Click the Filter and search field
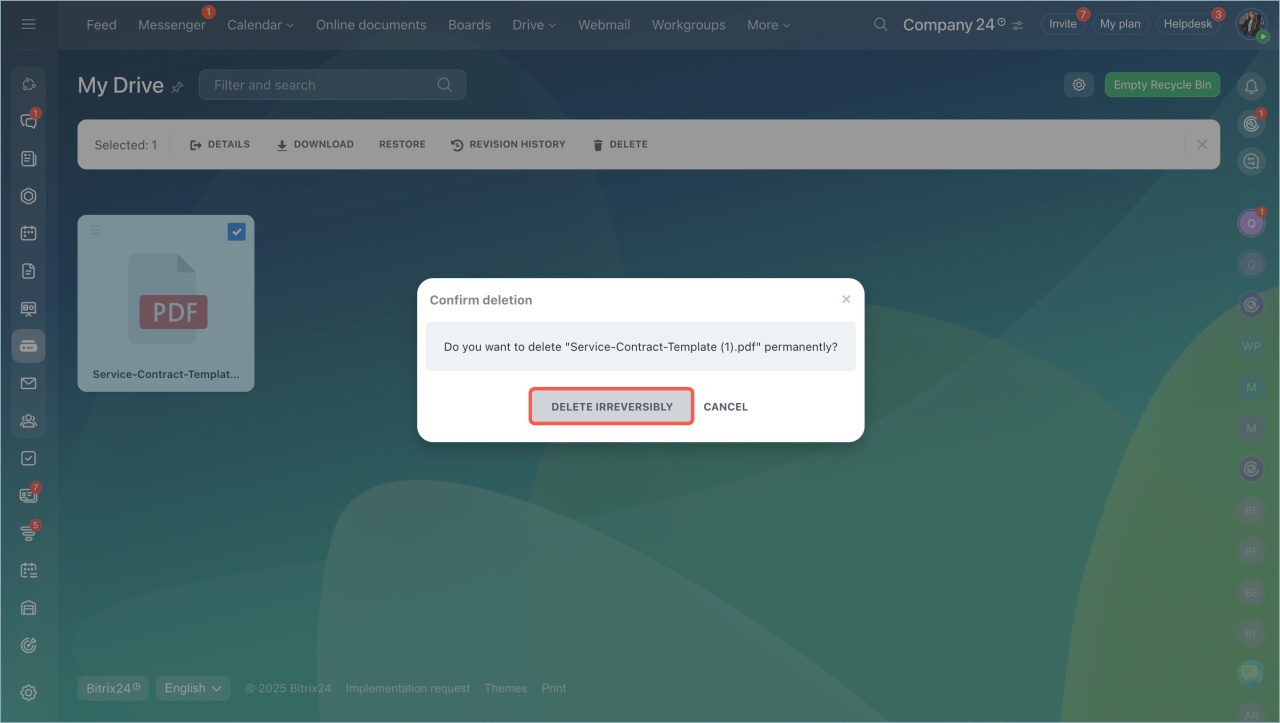 (320, 85)
